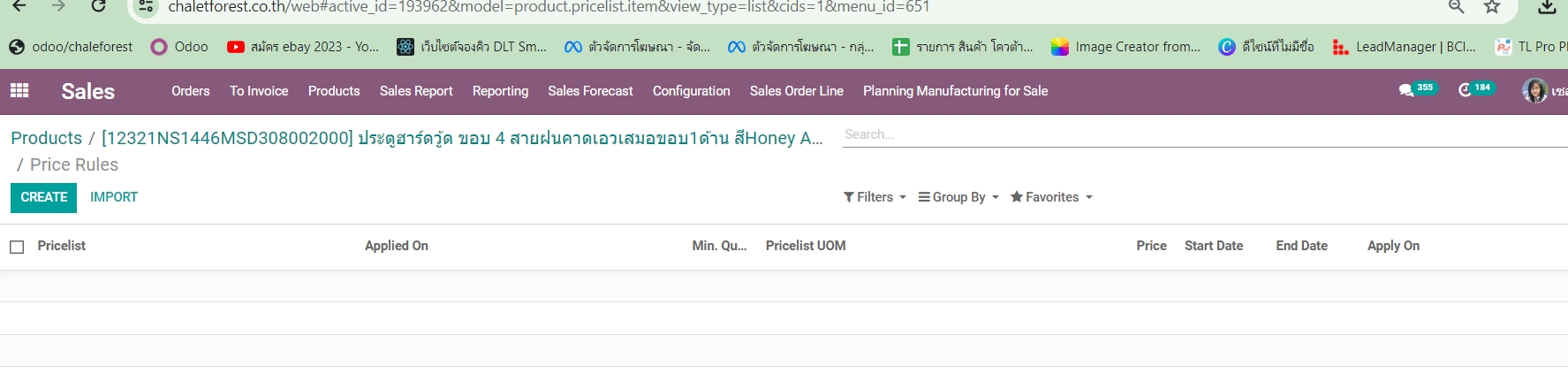Viewport: 1568px width, 389px height.
Task: Expand the Filters dropdown
Action: click(x=875, y=197)
